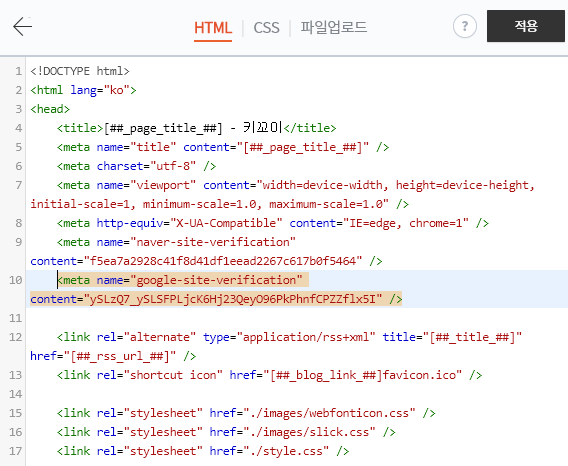Click the initial-scale=1 continuation line
The width and height of the screenshot is (568, 466).
220,204
